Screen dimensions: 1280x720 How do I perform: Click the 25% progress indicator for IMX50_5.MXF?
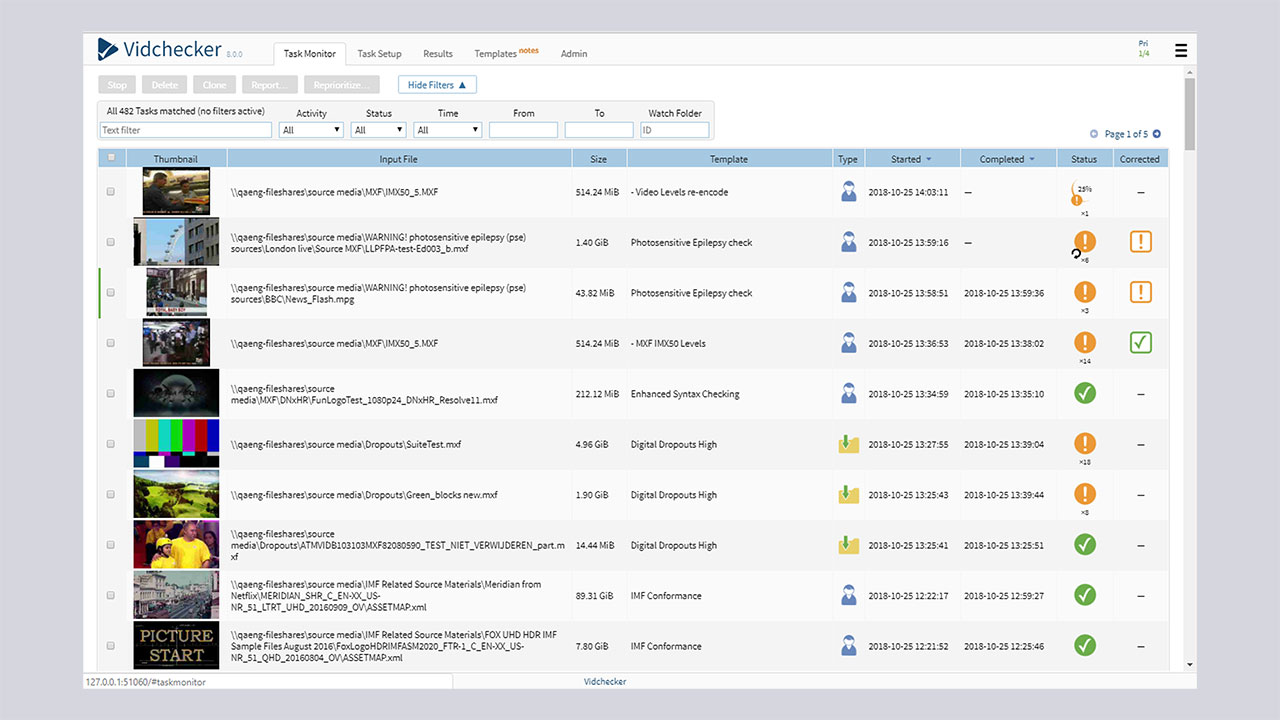tap(1082, 190)
